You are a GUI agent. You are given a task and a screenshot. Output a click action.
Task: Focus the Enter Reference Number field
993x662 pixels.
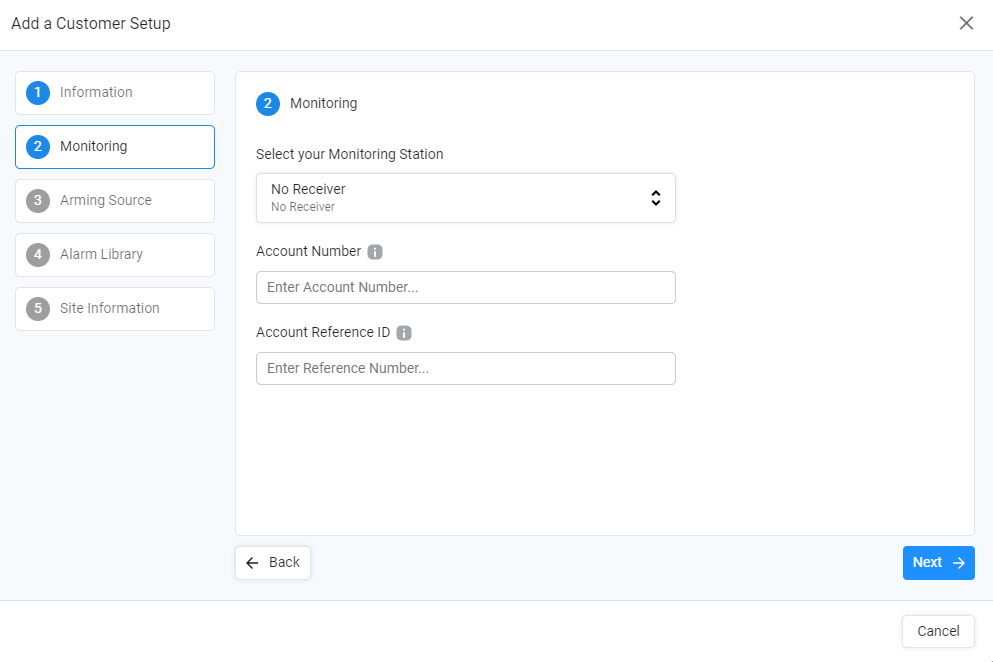pos(465,369)
